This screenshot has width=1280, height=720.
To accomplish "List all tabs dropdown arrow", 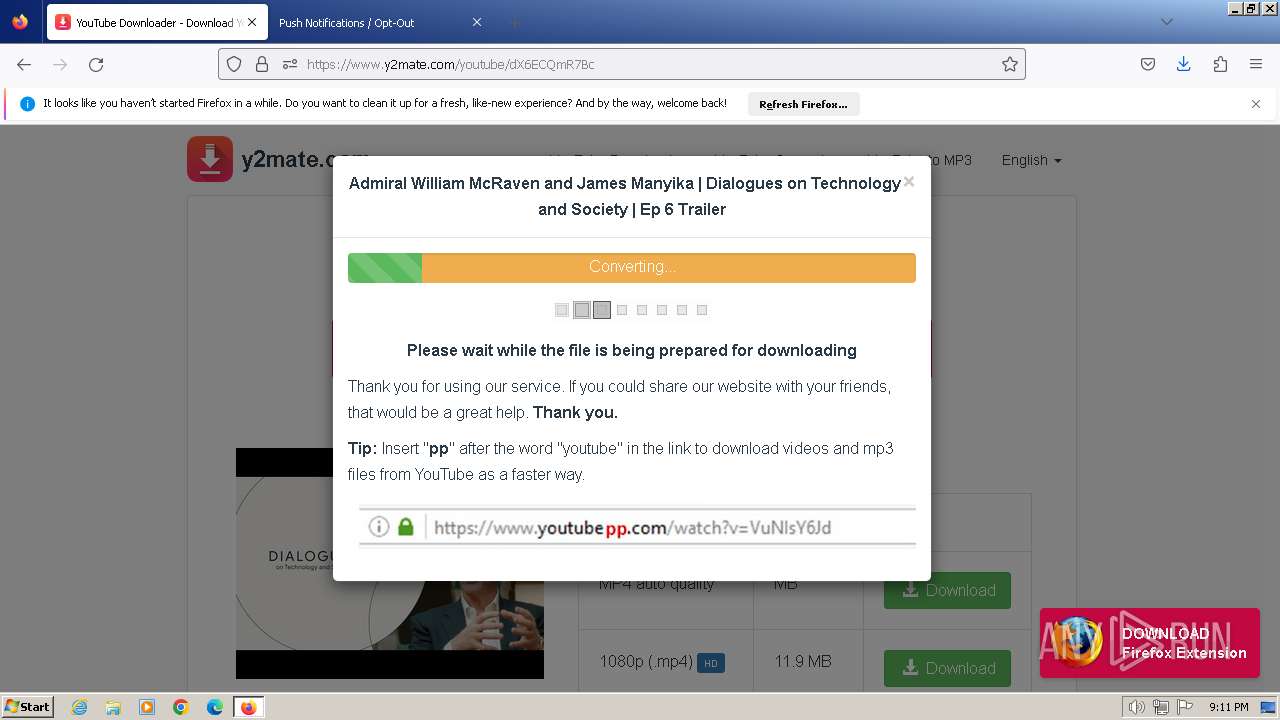I will click(1166, 22).
